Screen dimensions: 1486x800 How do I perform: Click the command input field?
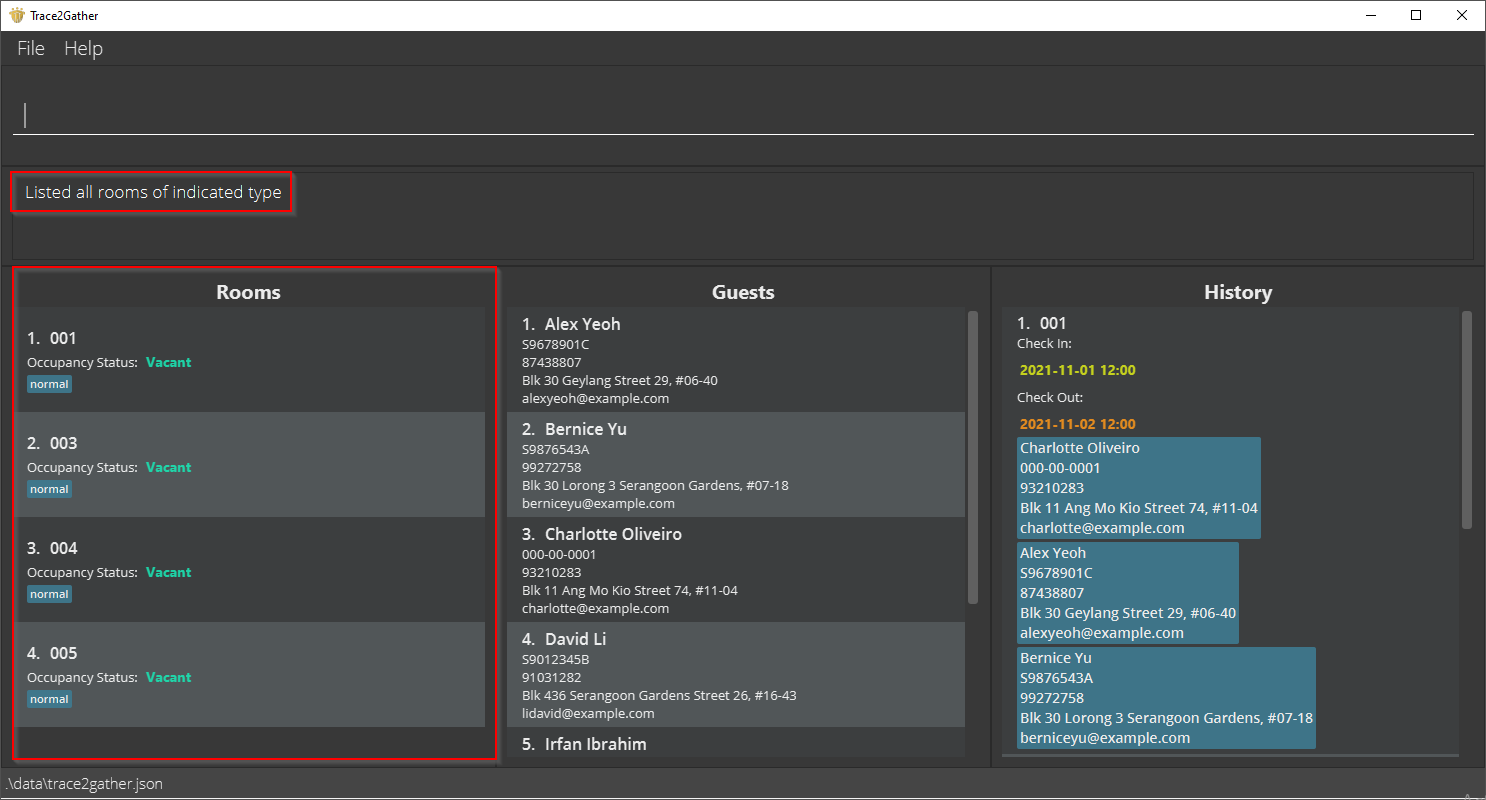coord(743,115)
